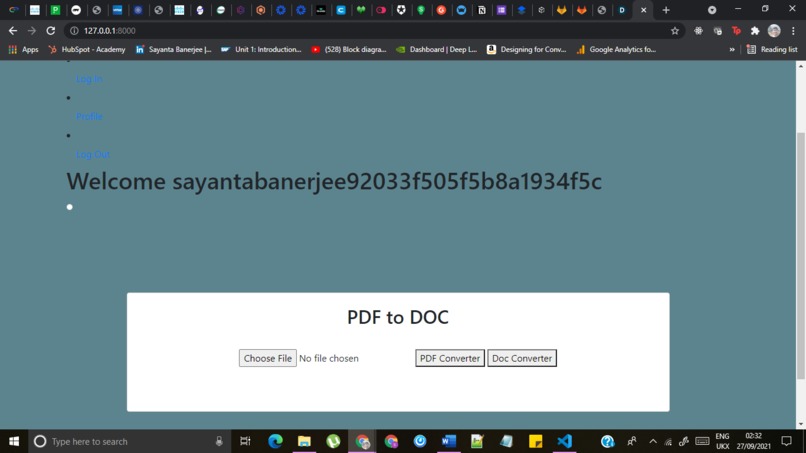The image size is (806, 453).
Task: Open the Chrome three-dot menu
Action: tap(793, 31)
